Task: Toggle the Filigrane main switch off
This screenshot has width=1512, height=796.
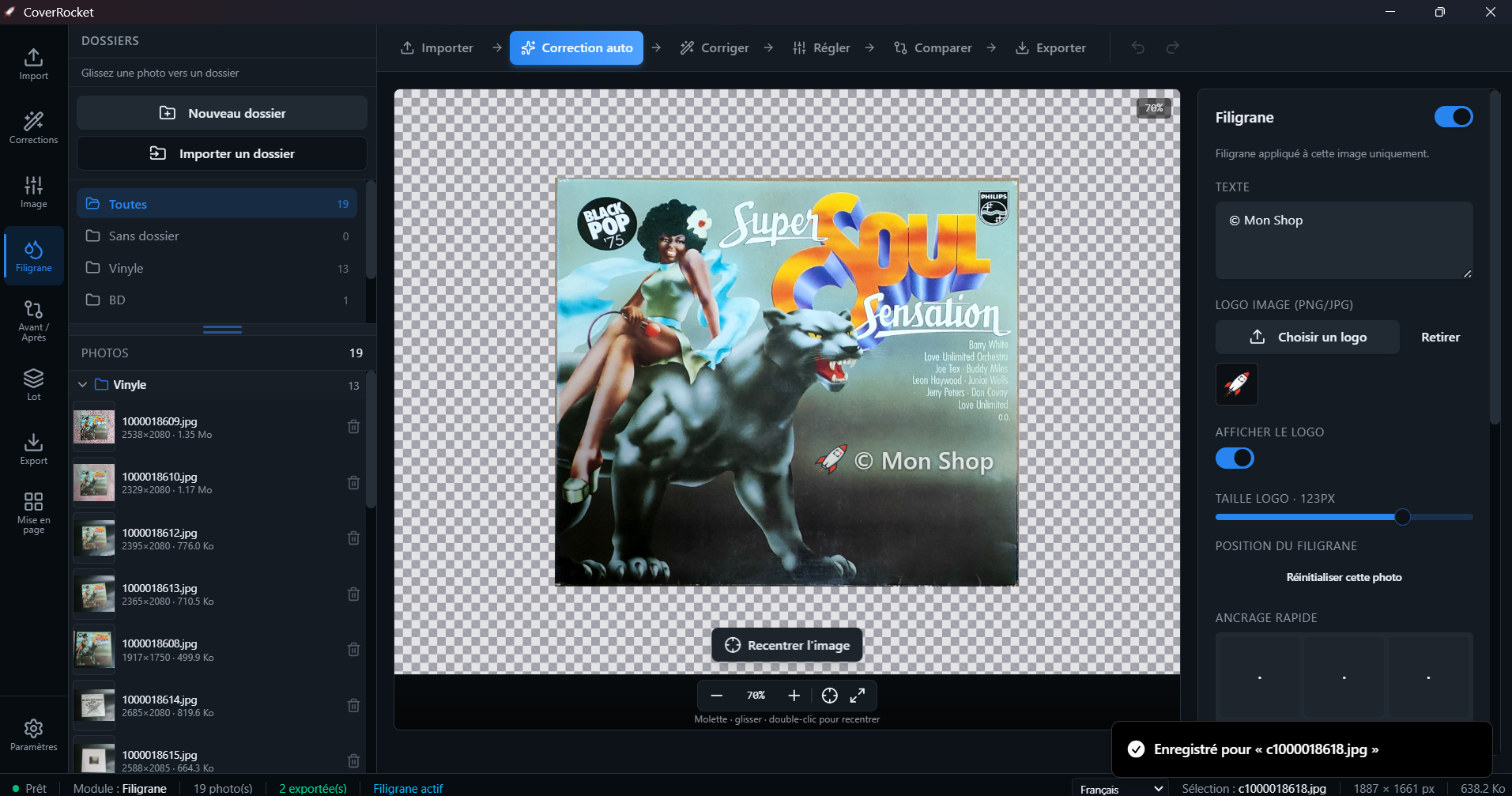Action: 1454,117
